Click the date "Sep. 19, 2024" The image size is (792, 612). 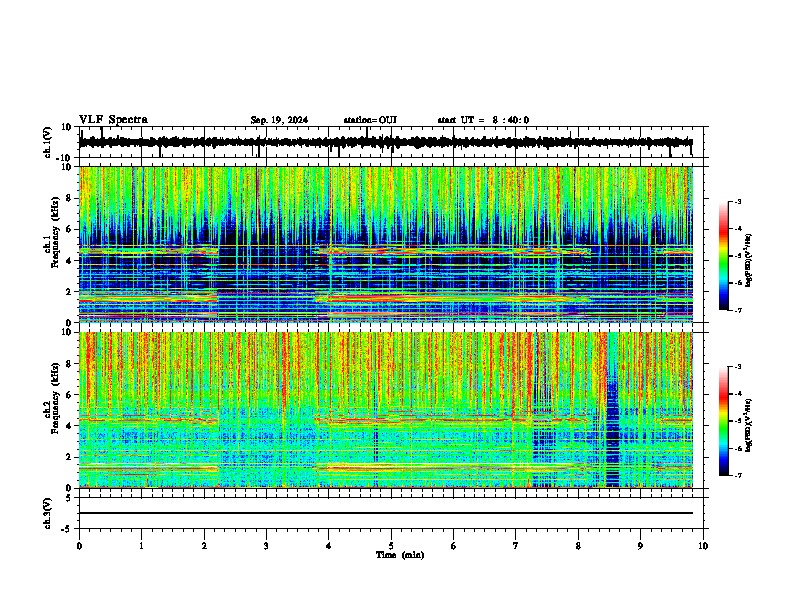tap(279, 120)
